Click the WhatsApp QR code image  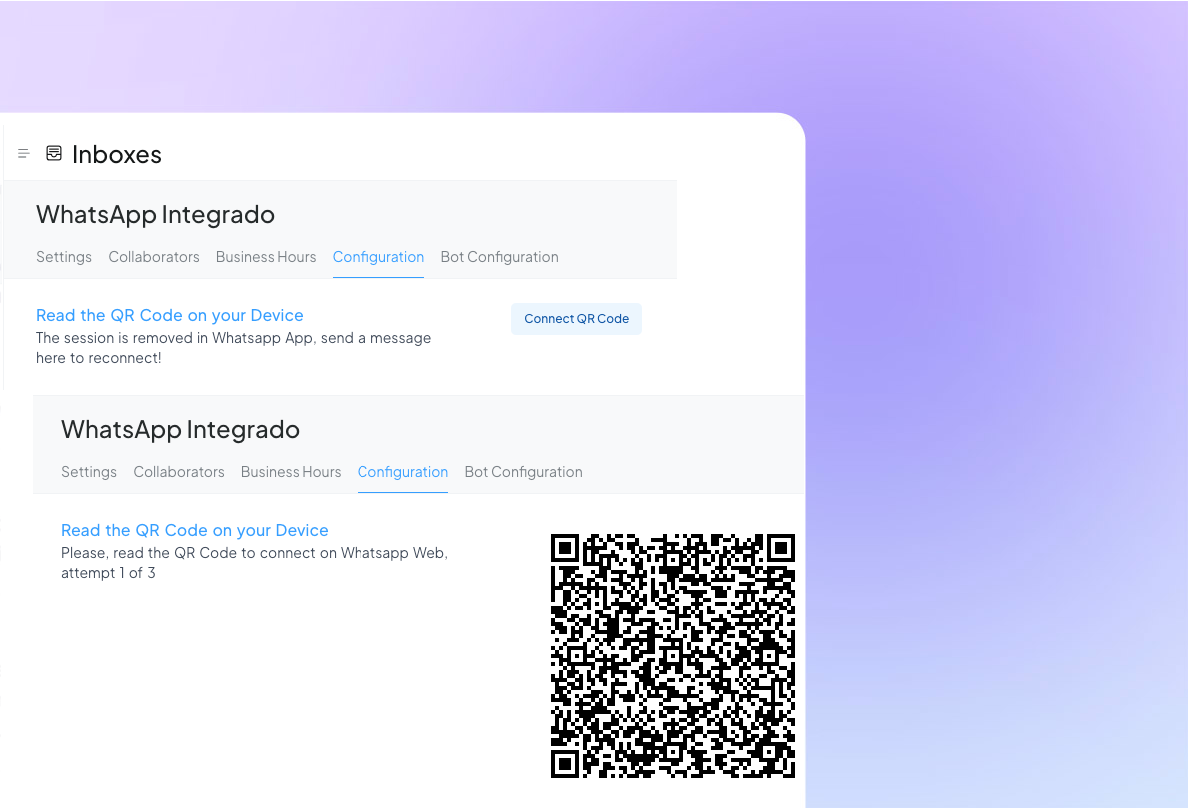coord(672,656)
